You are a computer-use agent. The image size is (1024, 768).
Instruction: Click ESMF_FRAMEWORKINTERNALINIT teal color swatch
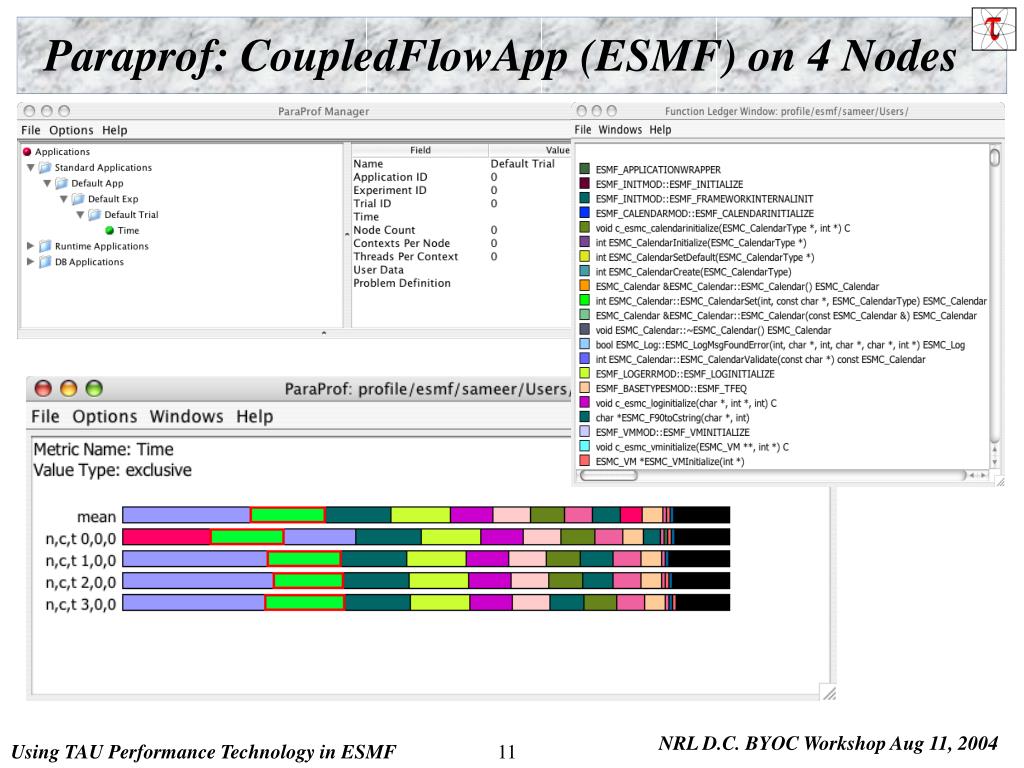click(584, 198)
